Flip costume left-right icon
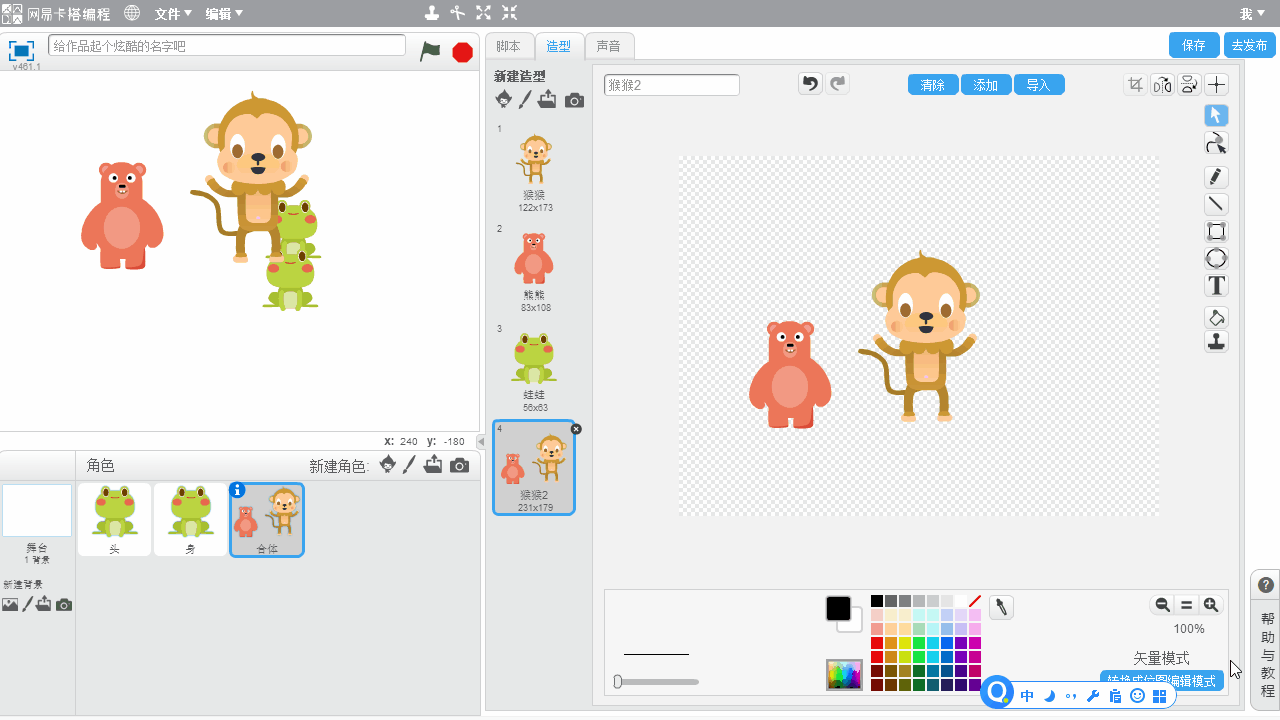 (x=1162, y=85)
